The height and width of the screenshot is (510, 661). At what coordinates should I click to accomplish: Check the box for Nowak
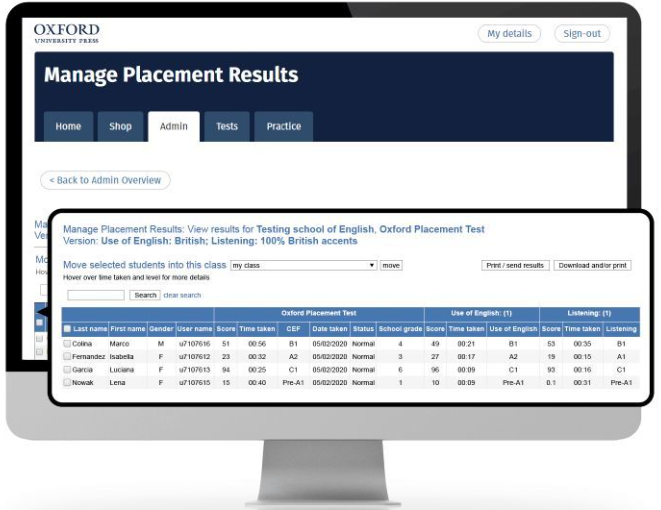67,383
